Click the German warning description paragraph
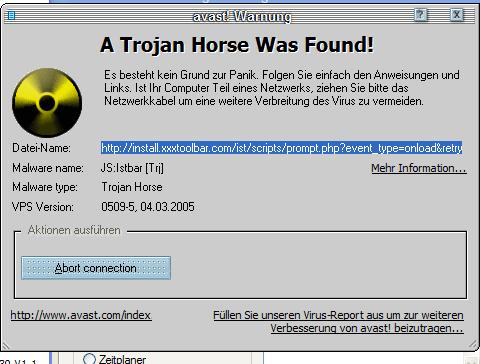Screen dimensions: 480x364 click(x=282, y=88)
